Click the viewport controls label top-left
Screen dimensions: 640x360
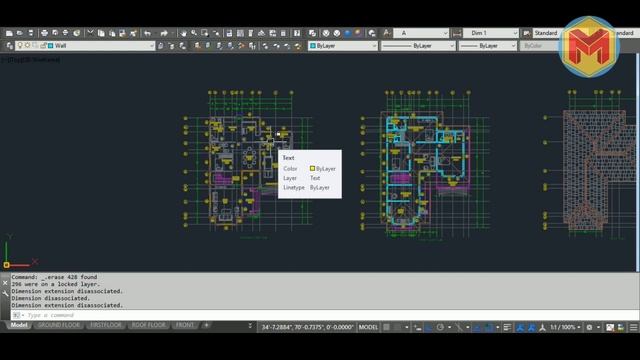click(x=31, y=60)
